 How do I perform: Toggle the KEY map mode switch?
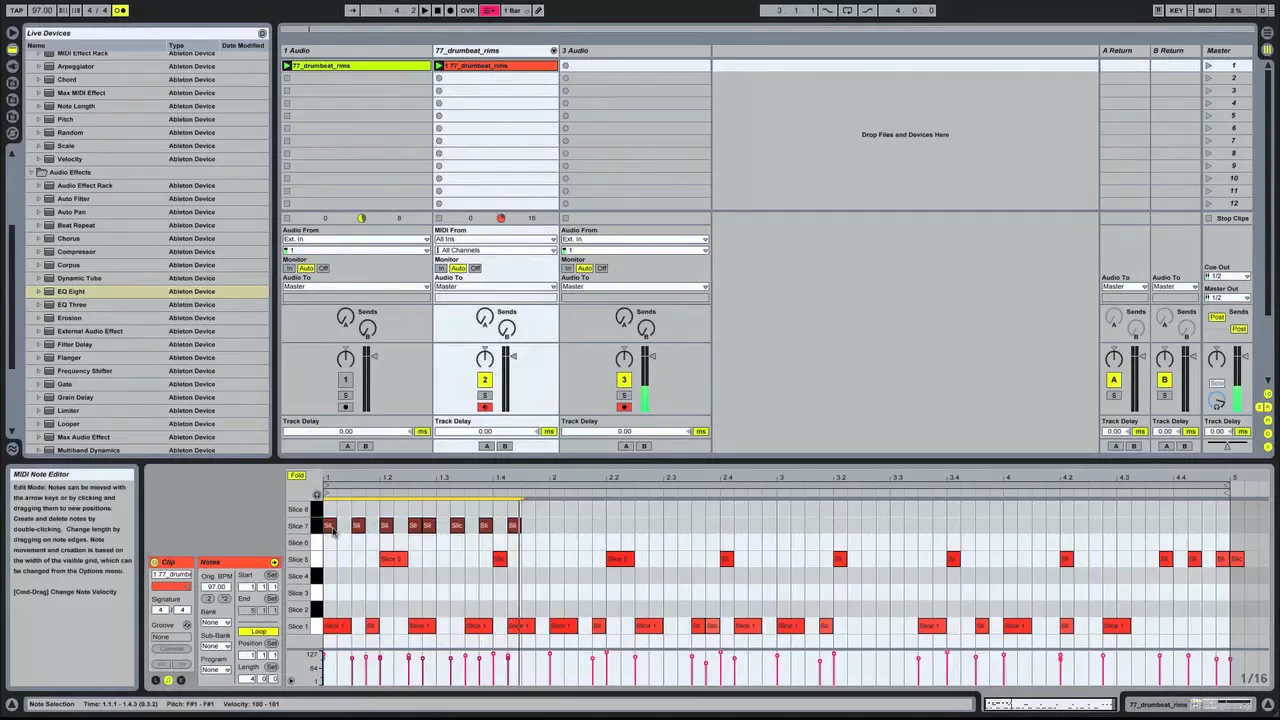[1176, 10]
